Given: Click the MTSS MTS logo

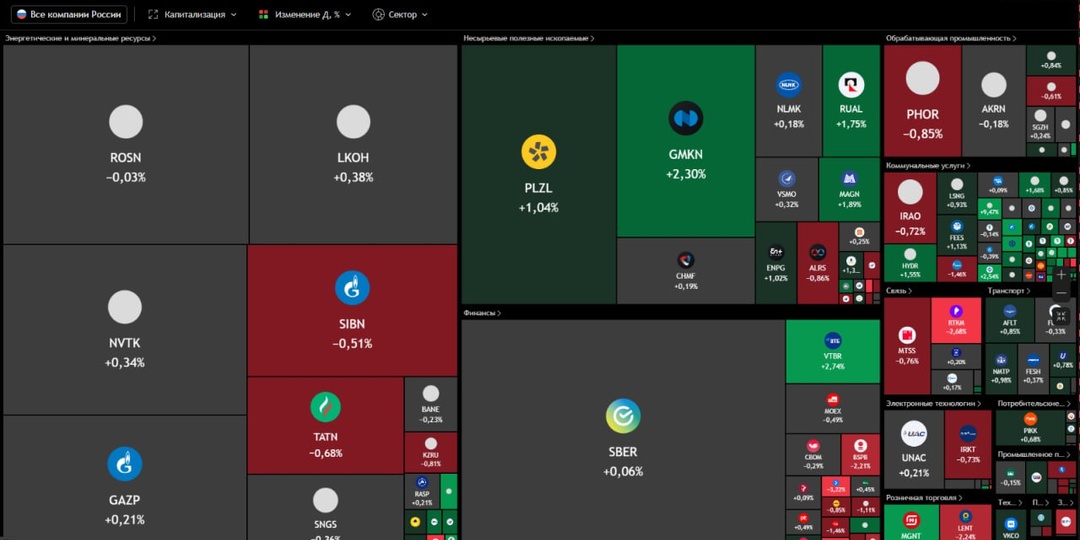Looking at the screenshot, I should 907,335.
